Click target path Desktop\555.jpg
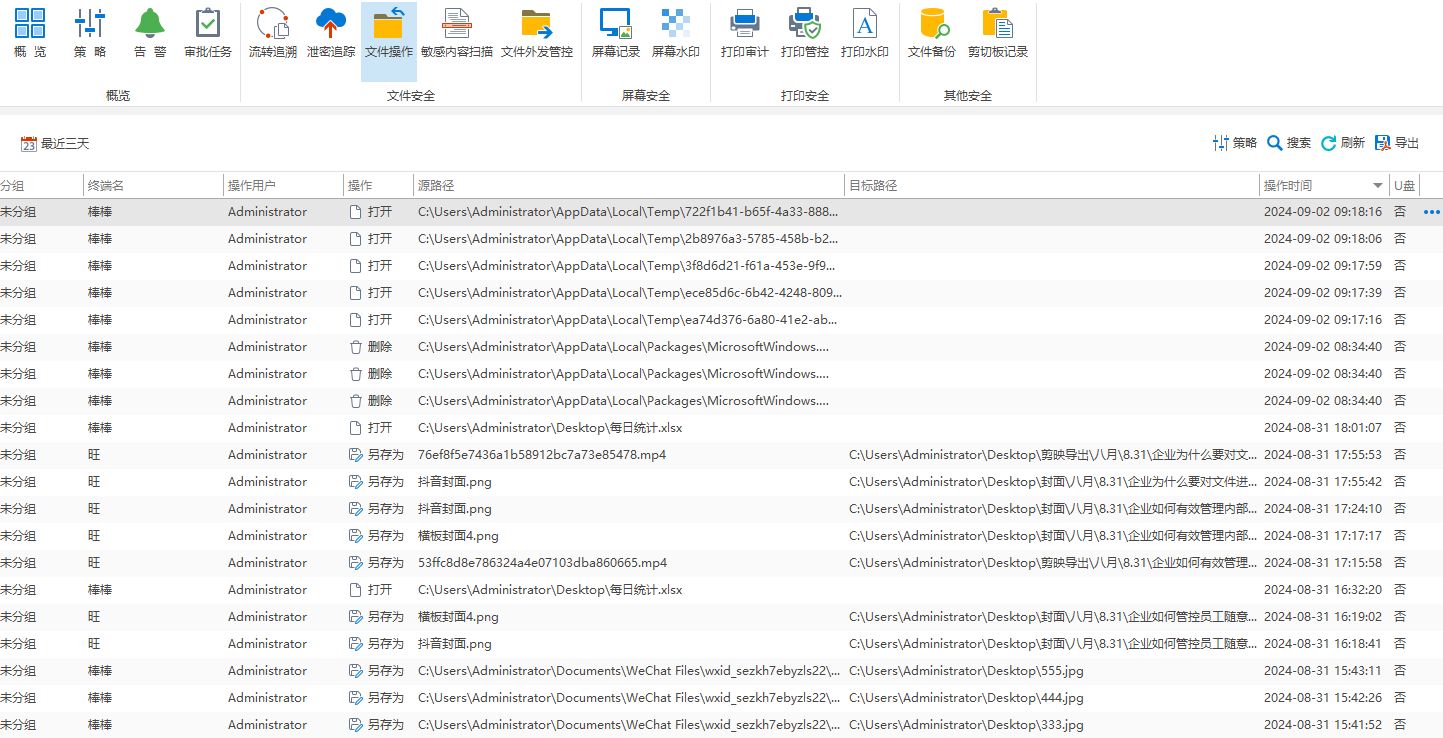 tap(966, 671)
